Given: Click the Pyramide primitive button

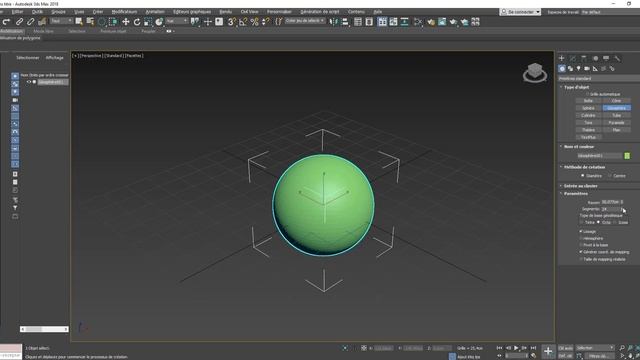Looking at the screenshot, I should tap(616, 122).
